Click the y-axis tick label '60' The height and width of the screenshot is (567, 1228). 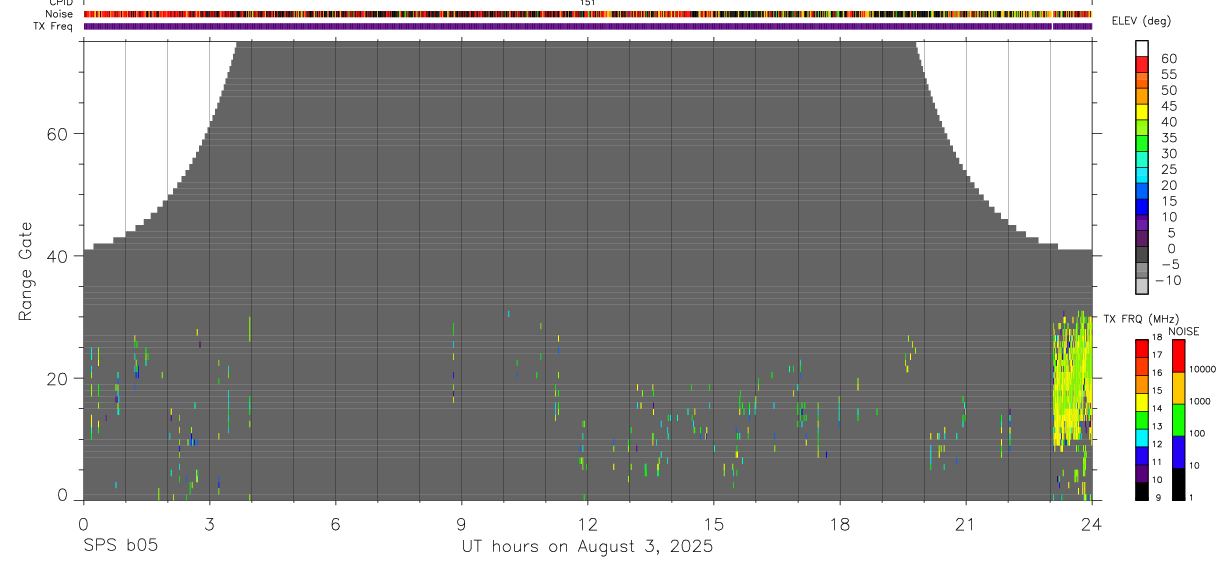coord(57,134)
